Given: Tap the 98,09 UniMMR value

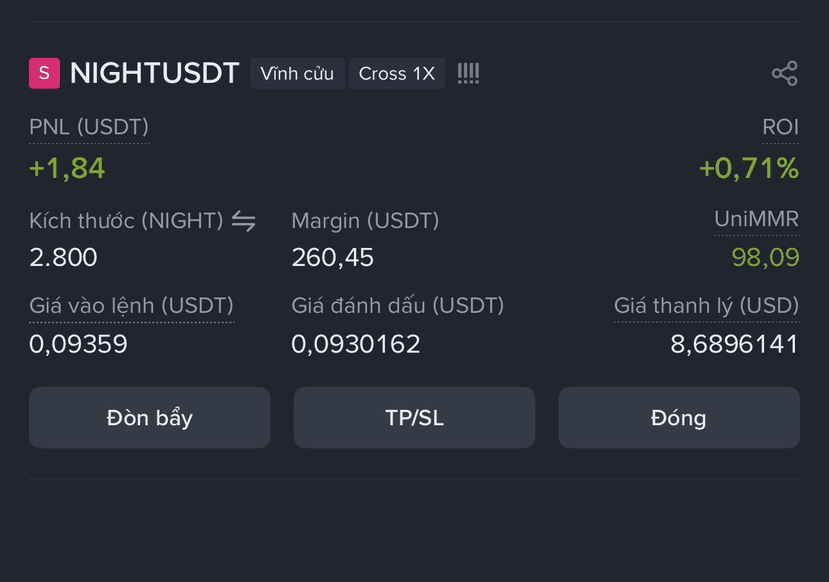Looking at the screenshot, I should [x=766, y=257].
